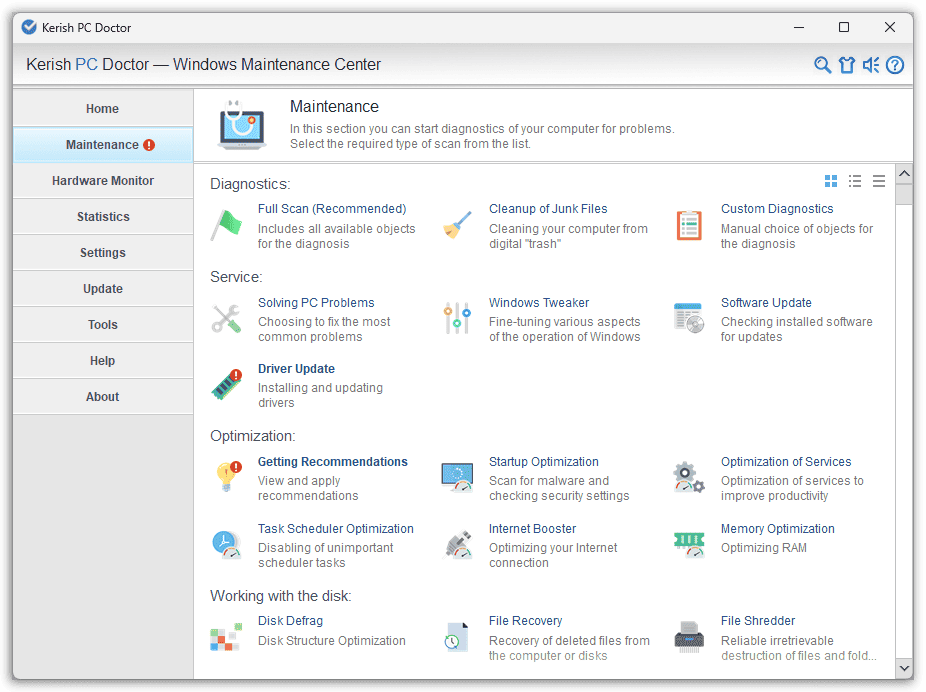Viewport: 926px width, 692px height.
Task: Maximize the Kerish PC Doctor window
Action: [844, 27]
